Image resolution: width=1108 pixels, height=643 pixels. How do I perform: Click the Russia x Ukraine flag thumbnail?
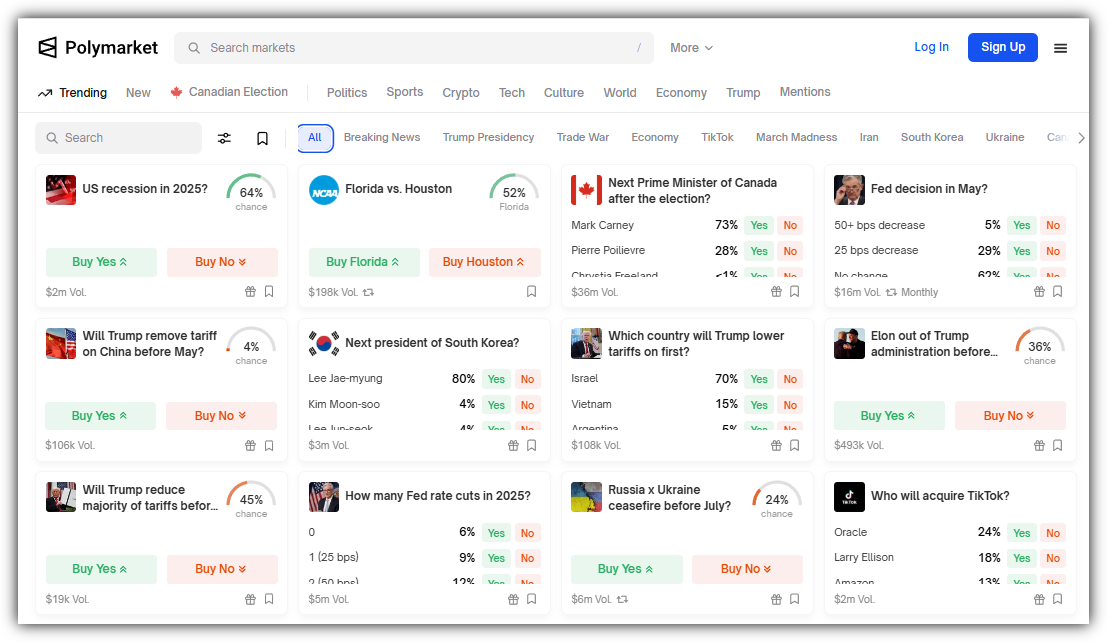click(x=587, y=497)
